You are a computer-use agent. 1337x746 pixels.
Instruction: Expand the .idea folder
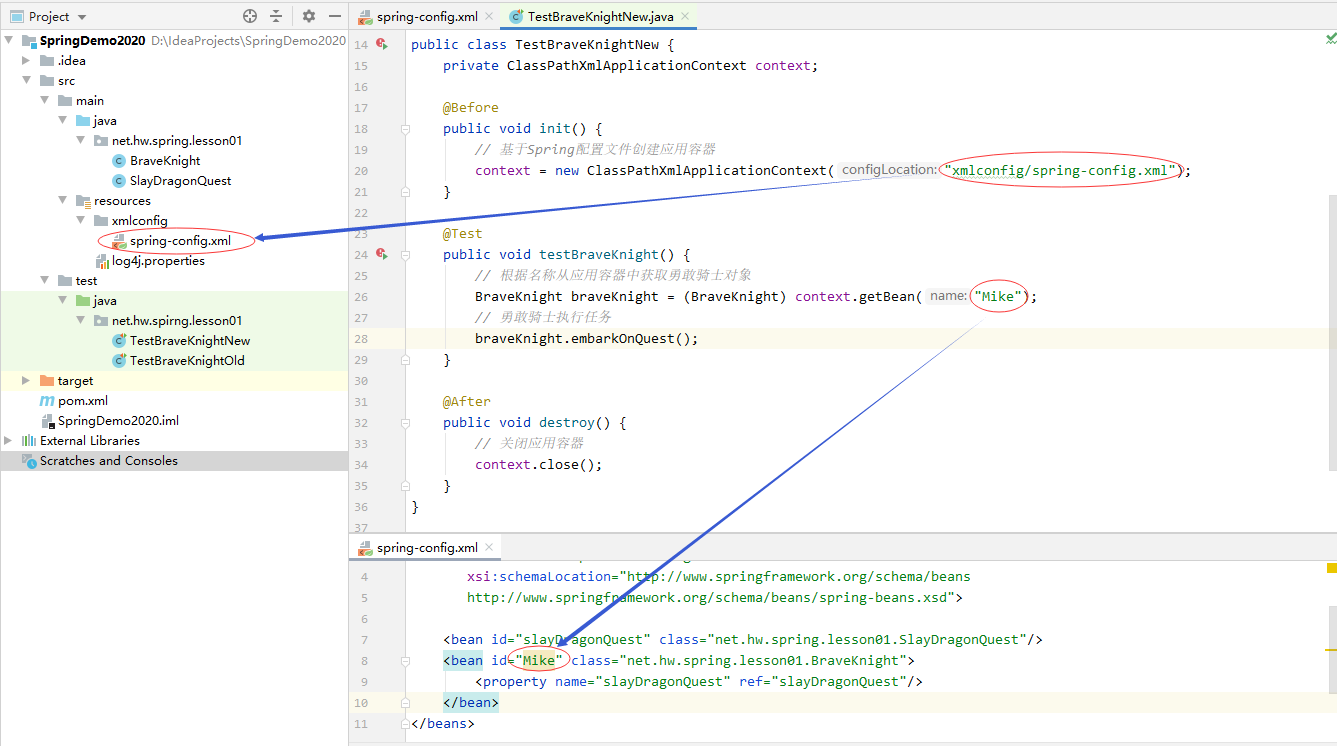pos(27,61)
